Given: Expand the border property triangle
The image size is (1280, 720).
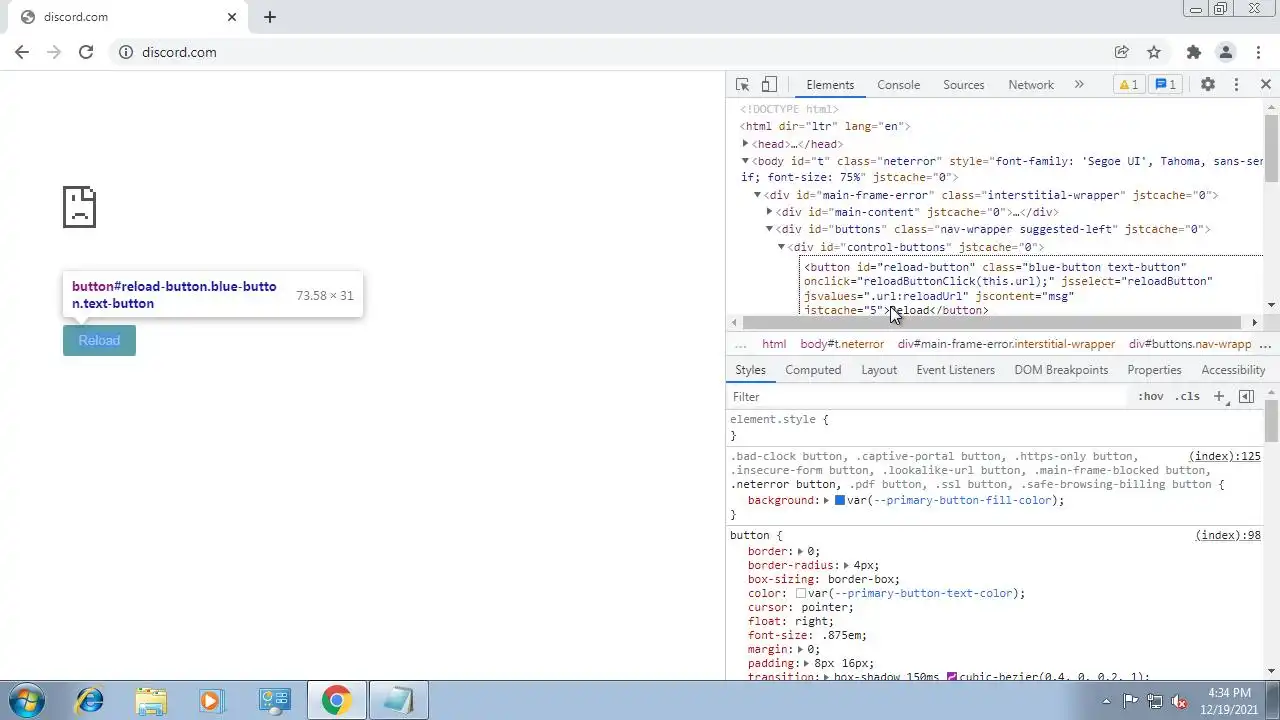Looking at the screenshot, I should (801, 551).
